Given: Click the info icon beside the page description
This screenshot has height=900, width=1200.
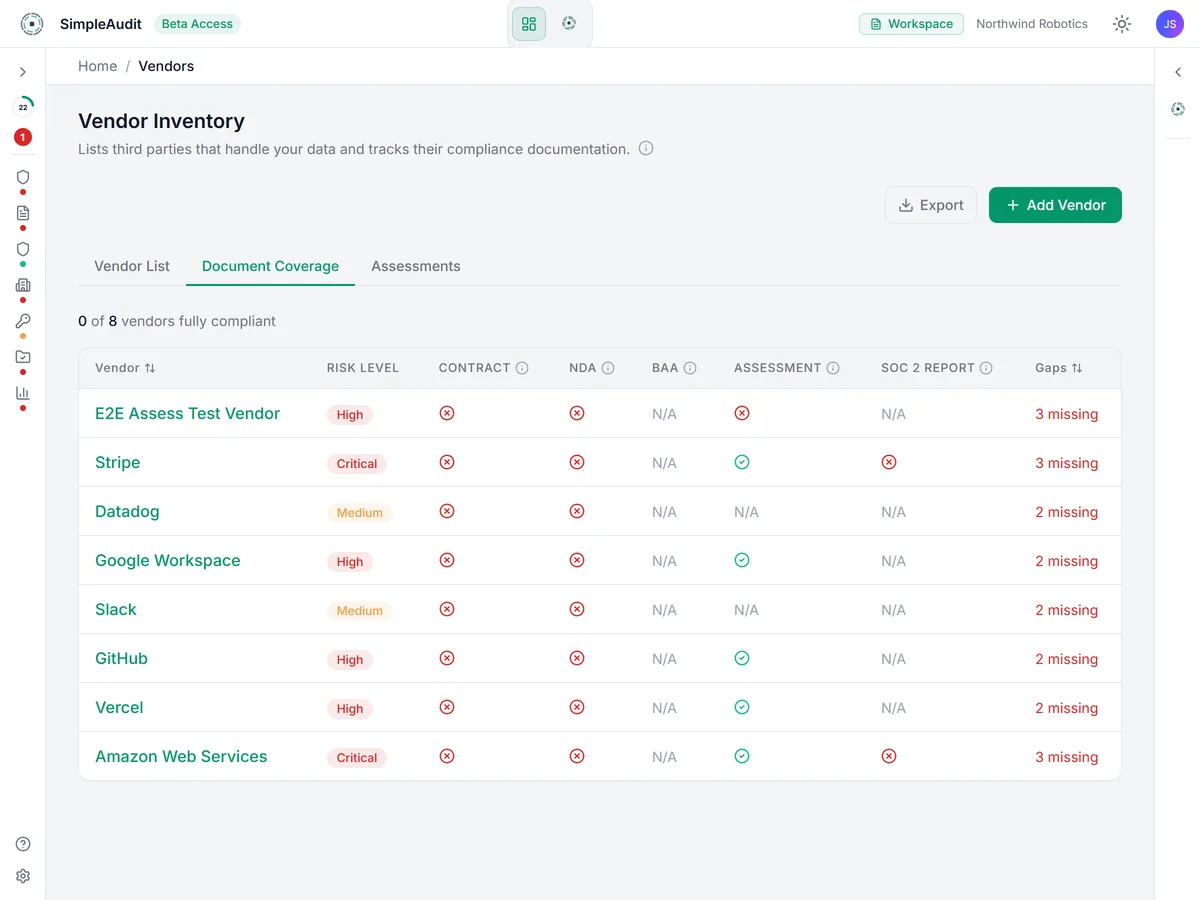Looking at the screenshot, I should pyautogui.click(x=646, y=149).
